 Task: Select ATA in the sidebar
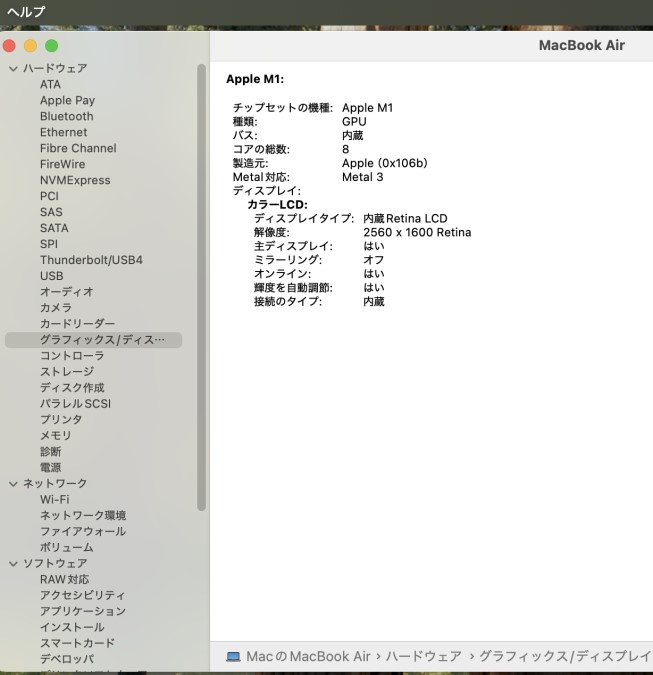point(50,84)
